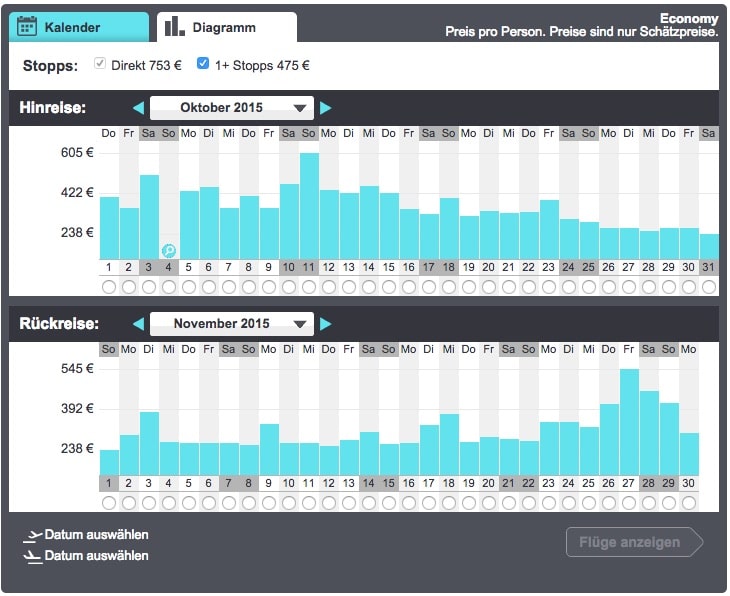Screen dimensions: 730x596
Task: Click the calendar icon in Kalender tab
Action: tap(27, 27)
